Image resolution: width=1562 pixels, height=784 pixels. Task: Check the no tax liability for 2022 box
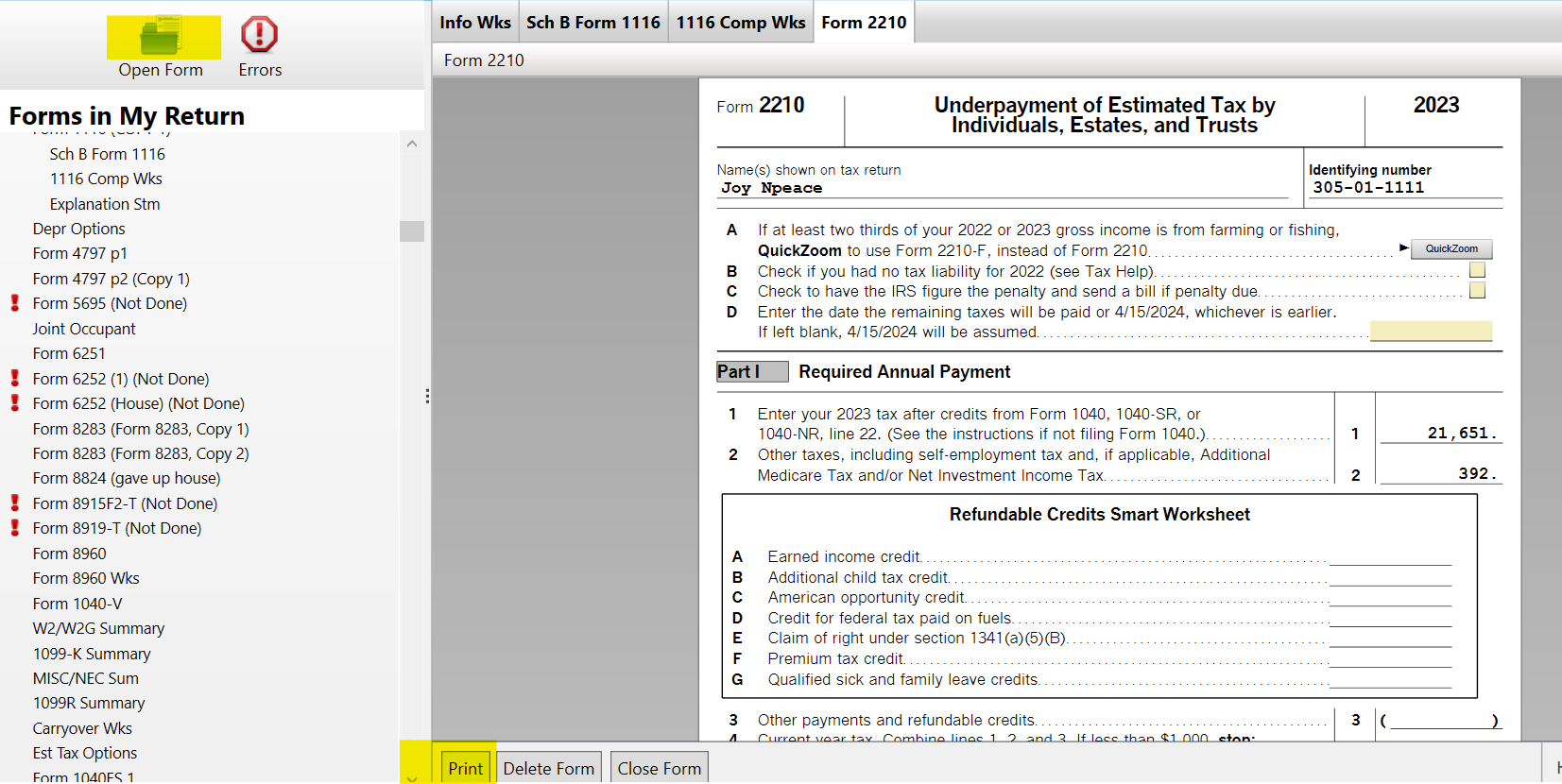[1477, 270]
